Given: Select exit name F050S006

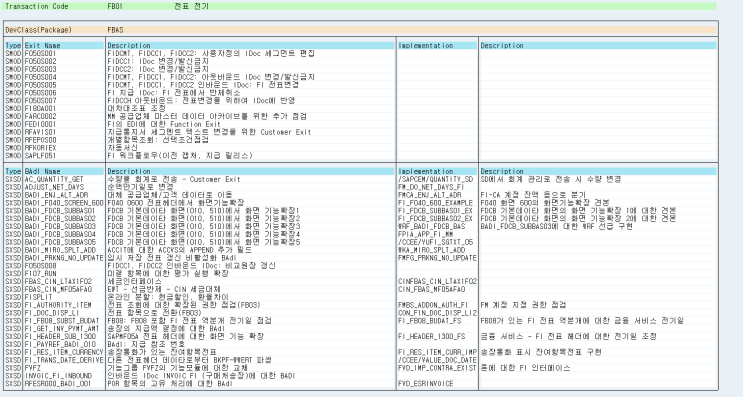Looking at the screenshot, I should click(x=40, y=93).
